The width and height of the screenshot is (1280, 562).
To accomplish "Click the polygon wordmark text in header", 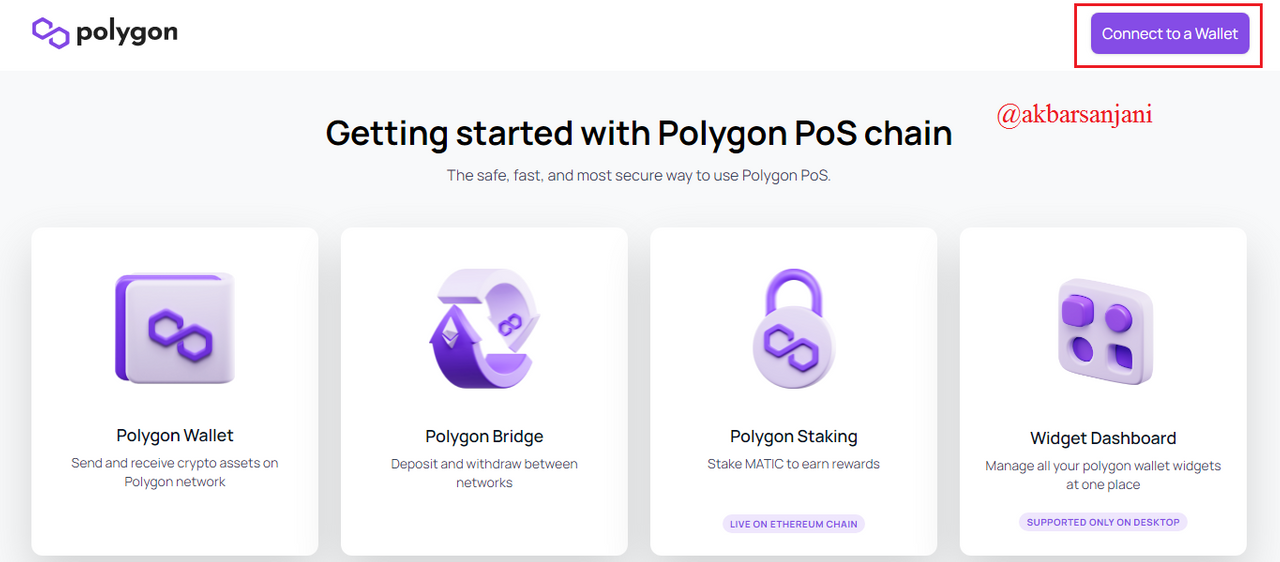I will tap(127, 33).
